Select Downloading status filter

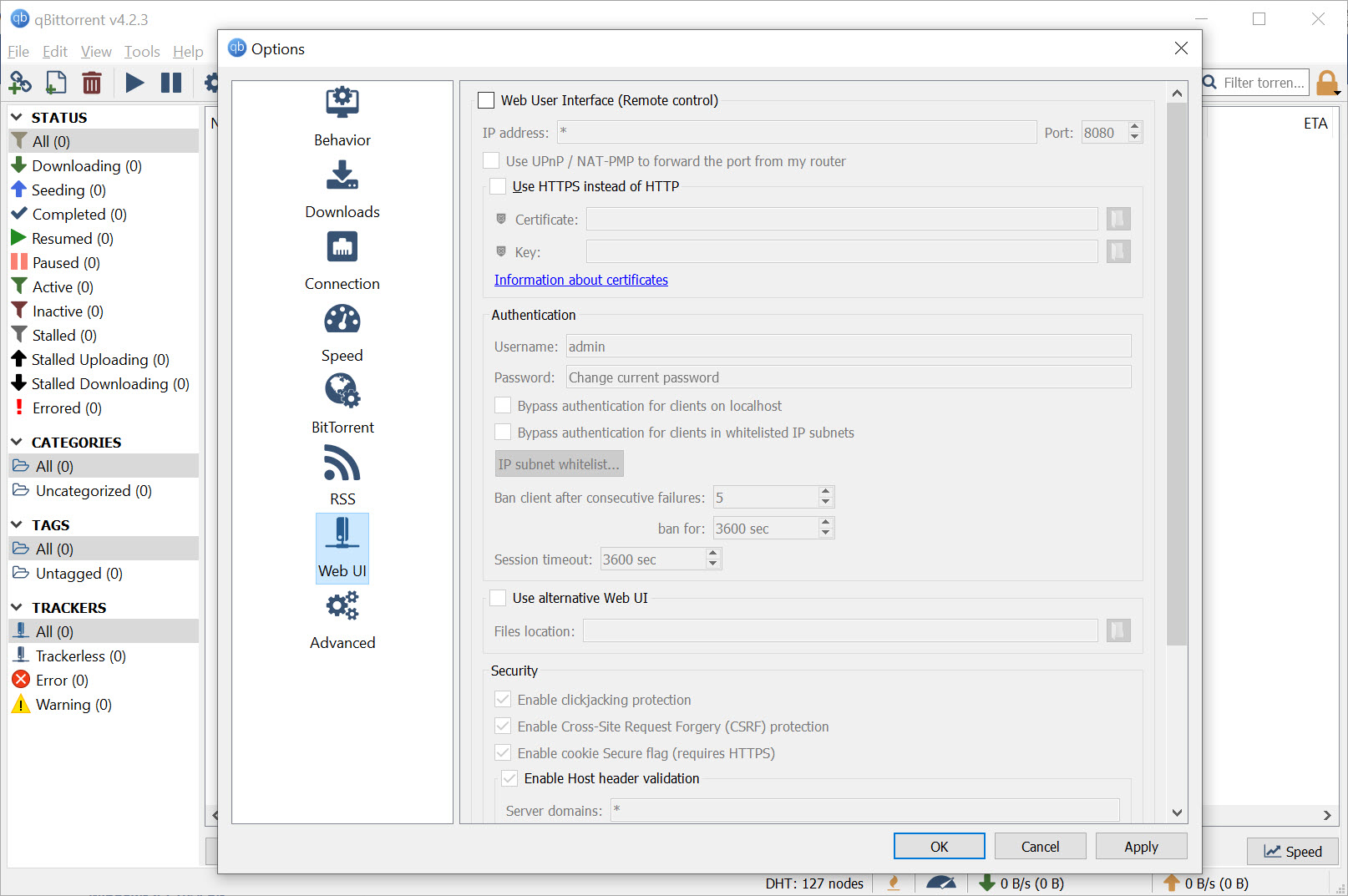point(87,165)
